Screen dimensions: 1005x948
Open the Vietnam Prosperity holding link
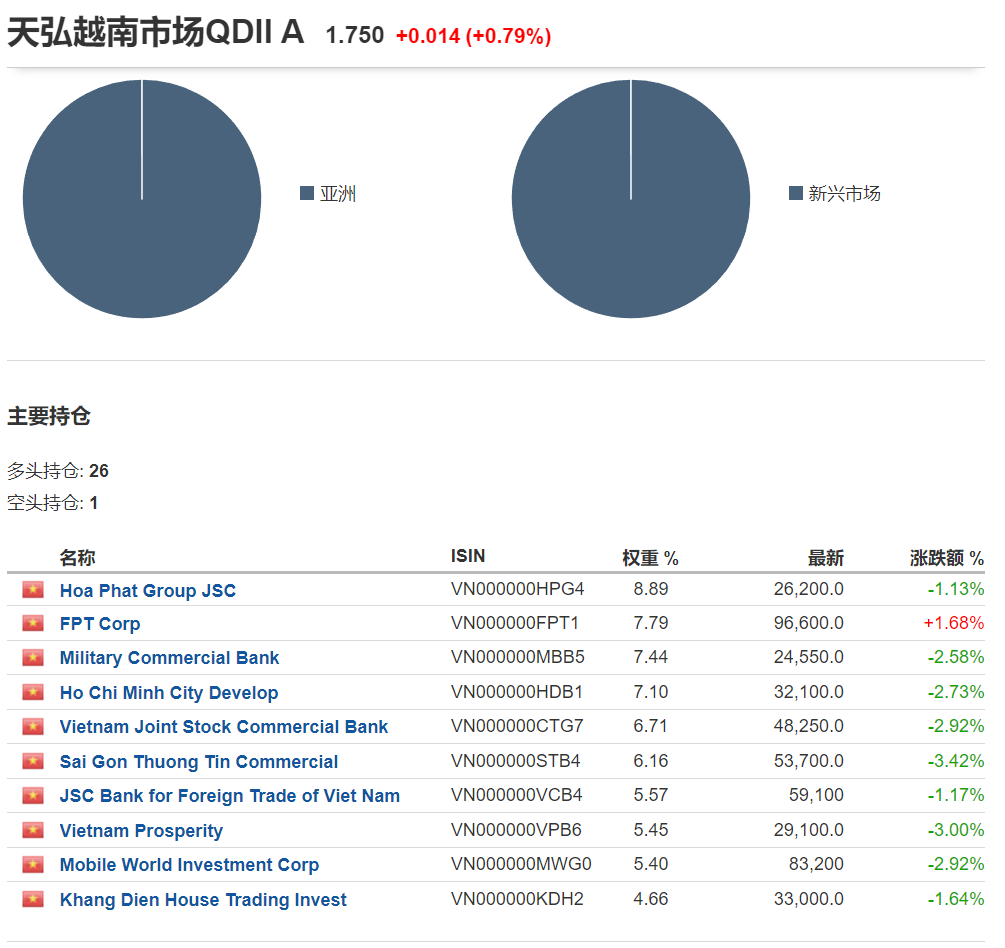click(x=141, y=831)
